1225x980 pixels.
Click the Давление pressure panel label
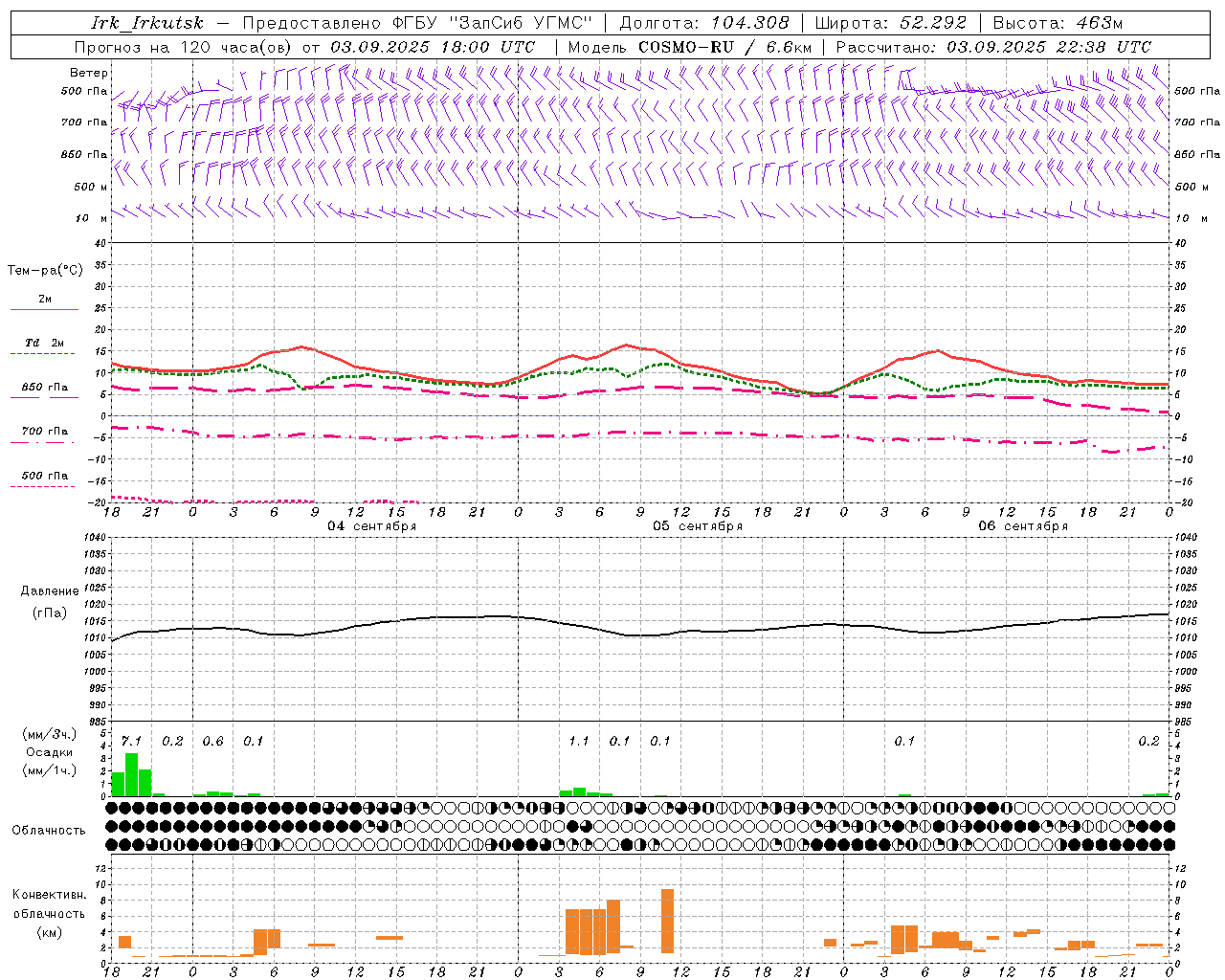point(49,591)
